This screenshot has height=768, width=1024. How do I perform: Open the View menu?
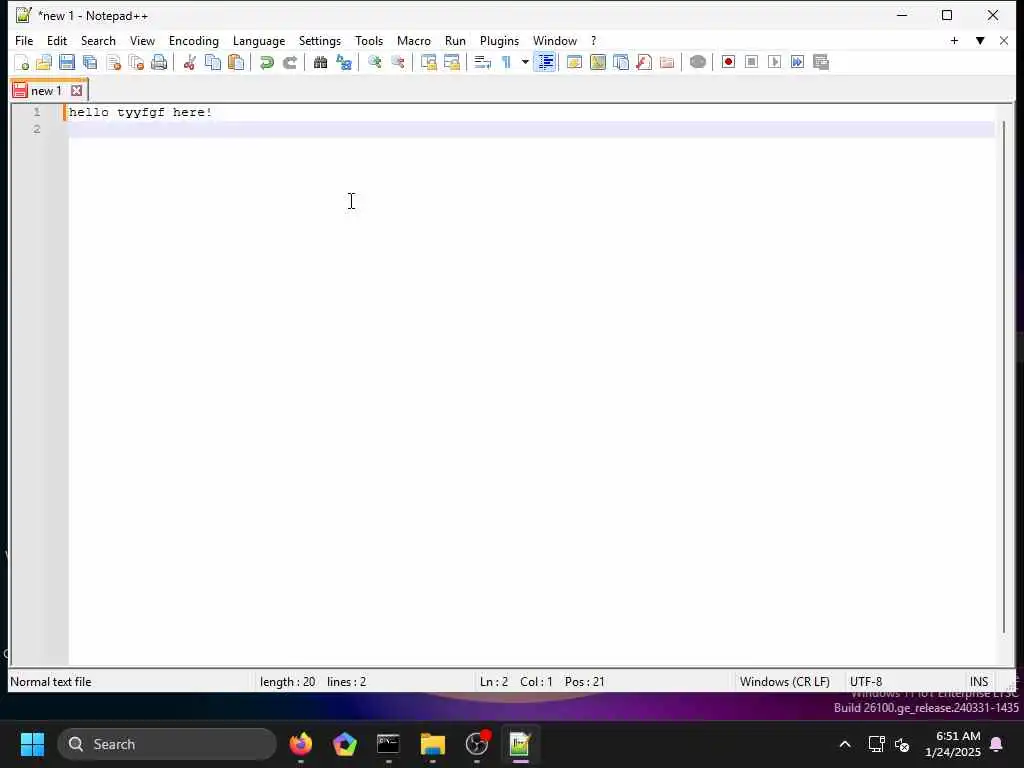point(142,40)
